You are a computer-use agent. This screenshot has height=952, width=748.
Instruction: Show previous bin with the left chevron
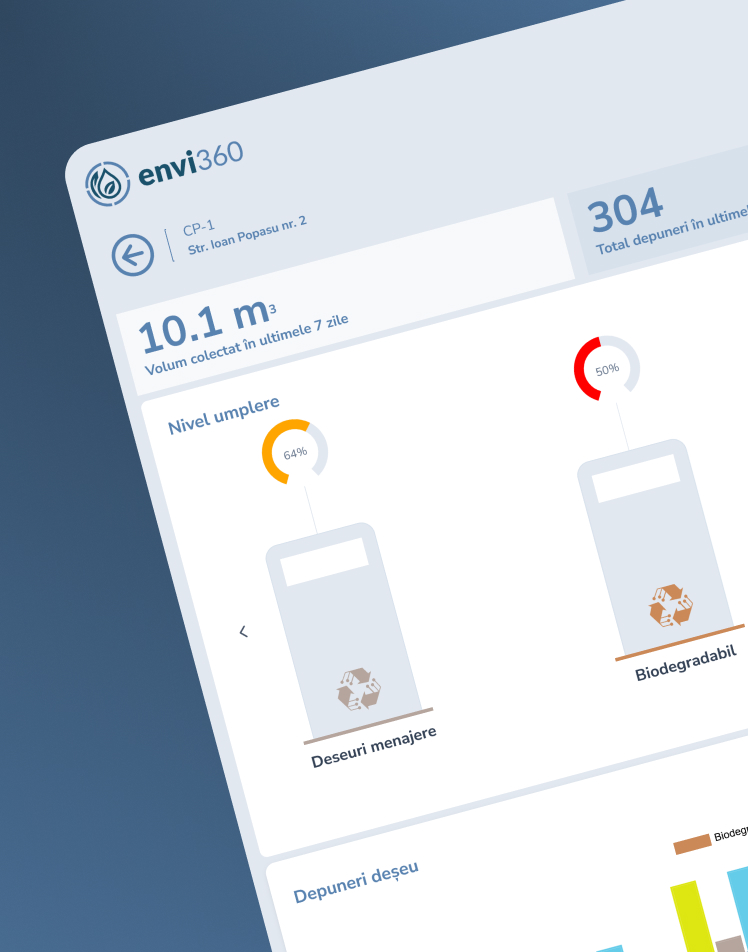pos(243,632)
